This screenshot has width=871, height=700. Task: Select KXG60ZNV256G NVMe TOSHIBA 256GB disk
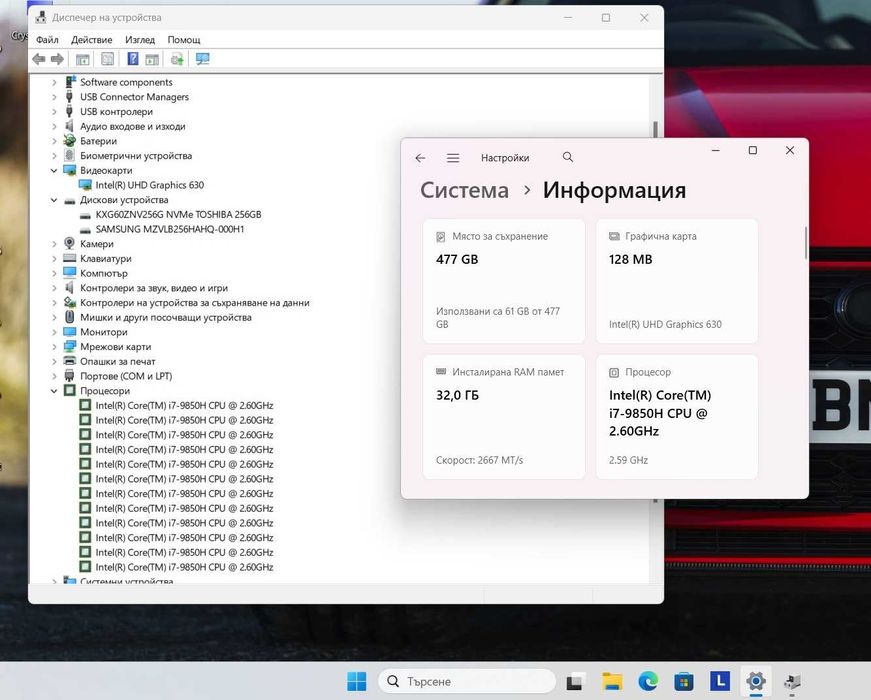coord(178,214)
